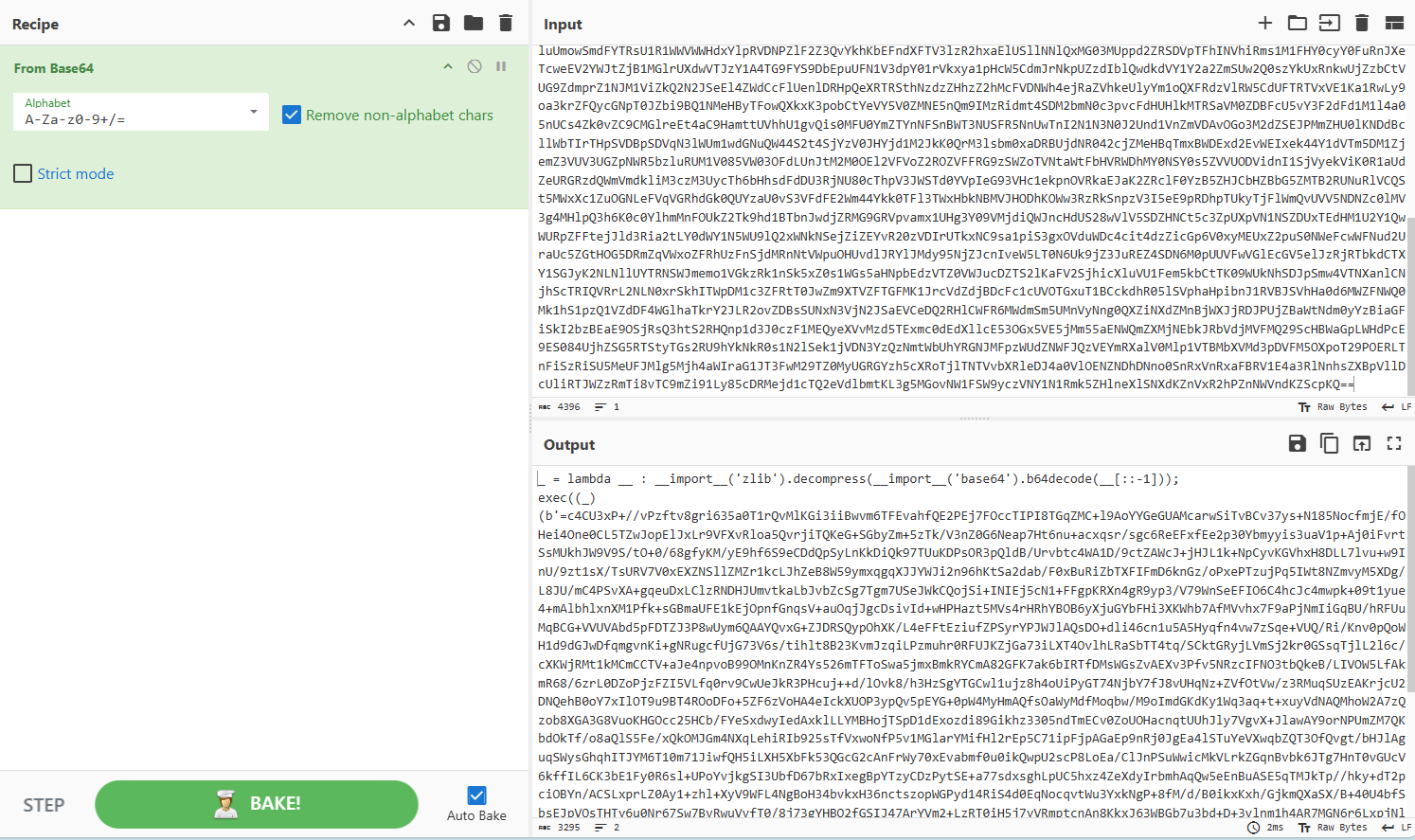Screen dimensions: 1415x840
Task: Enable Strict mode checkbox
Action: pos(24,173)
